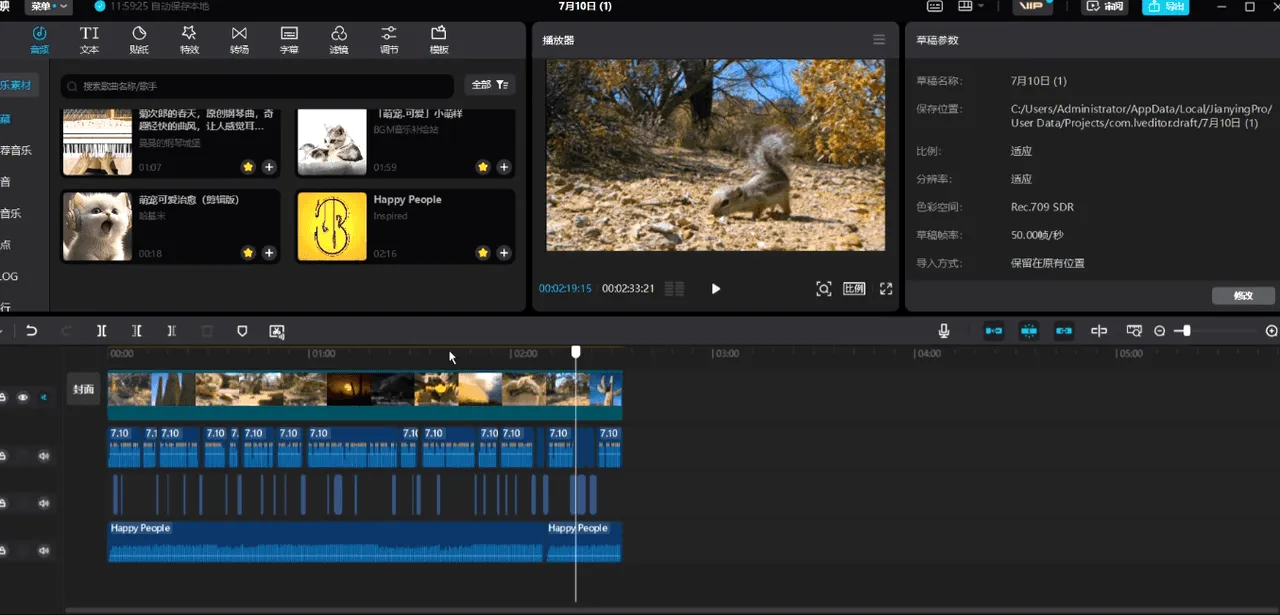This screenshot has width=1280, height=615.
Task: Open the 字幕 (Captions) panel icon
Action: pyautogui.click(x=289, y=40)
